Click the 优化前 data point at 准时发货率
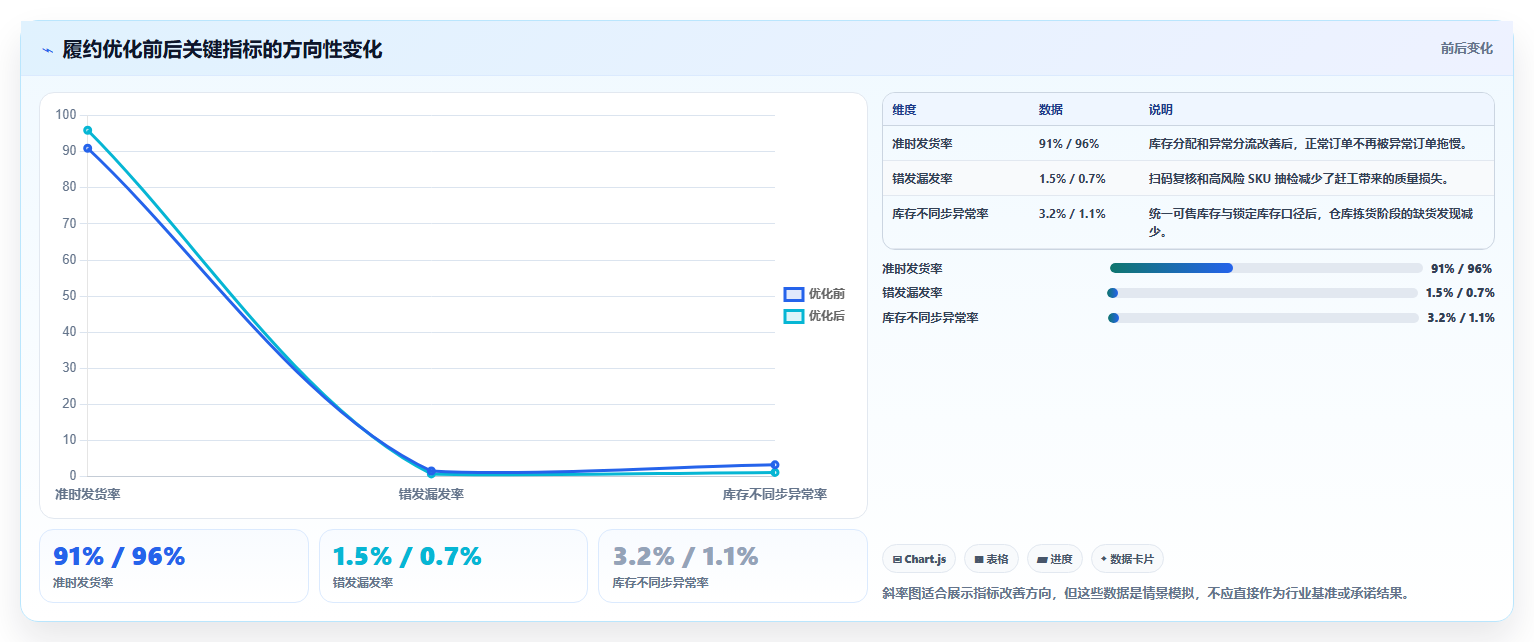Viewport: 1534px width, 642px height. pos(88,148)
